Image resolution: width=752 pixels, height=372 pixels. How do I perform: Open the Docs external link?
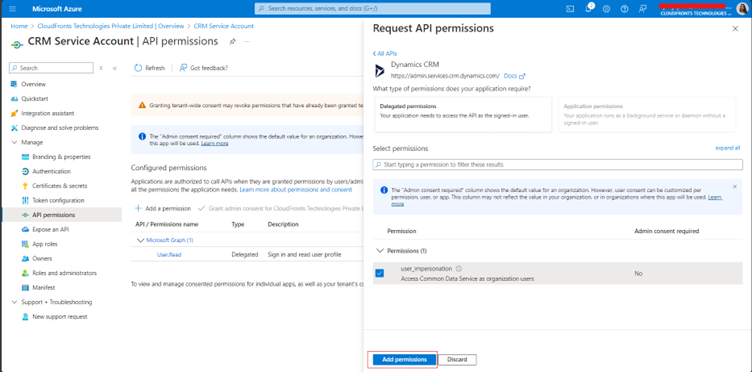pos(515,76)
